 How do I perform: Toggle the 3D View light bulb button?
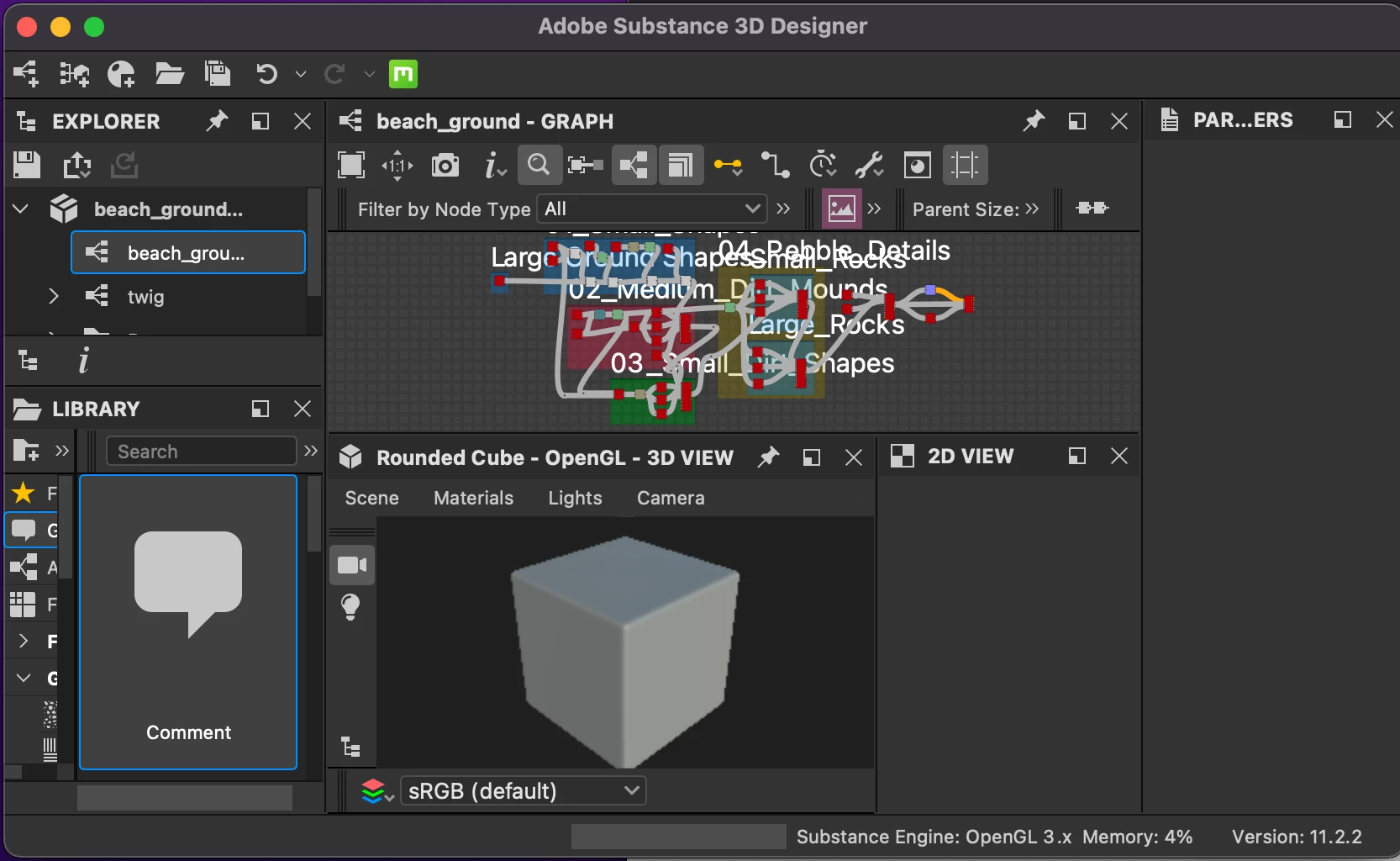pos(351,607)
